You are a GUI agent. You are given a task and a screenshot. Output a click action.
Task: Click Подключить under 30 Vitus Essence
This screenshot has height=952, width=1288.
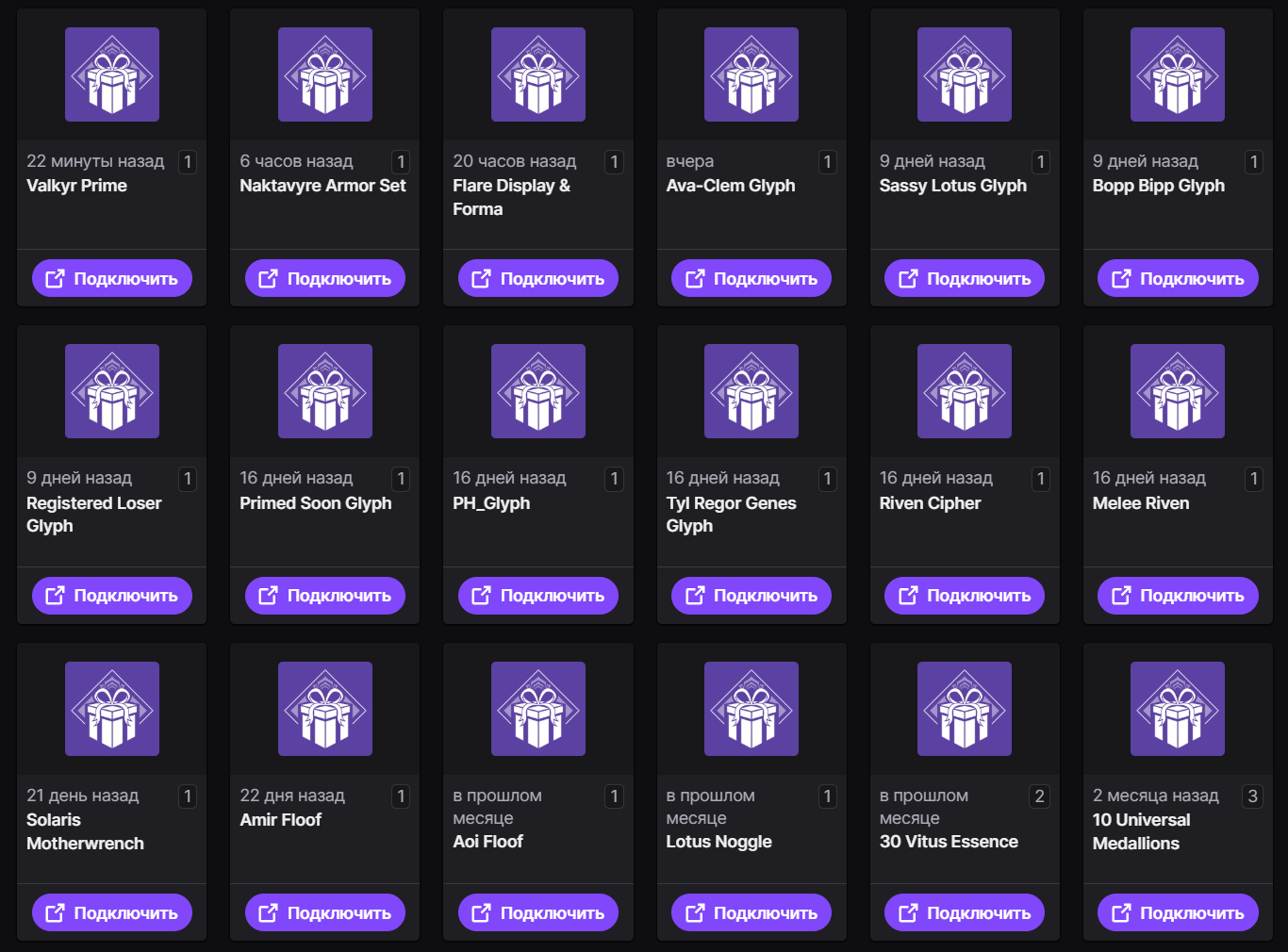(965, 912)
